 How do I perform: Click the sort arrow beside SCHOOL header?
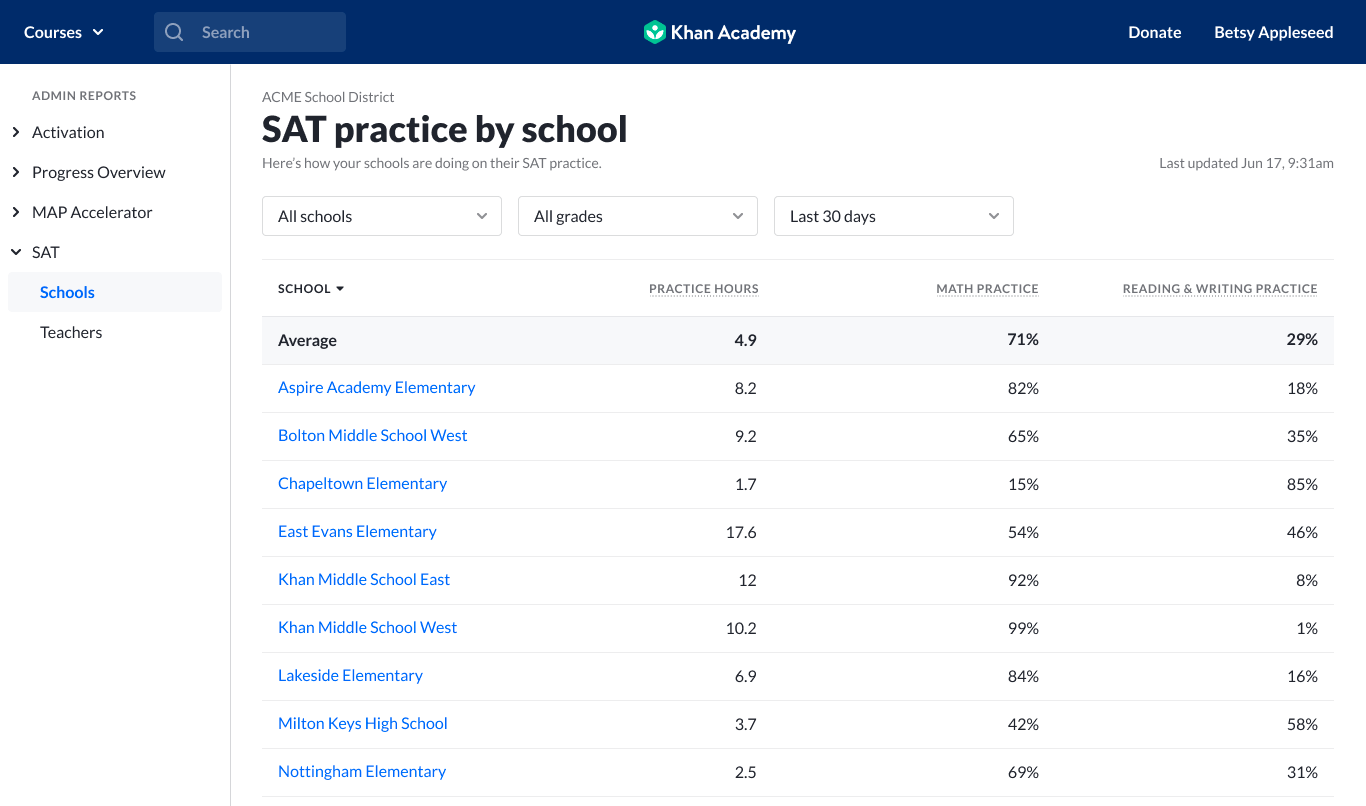click(338, 288)
